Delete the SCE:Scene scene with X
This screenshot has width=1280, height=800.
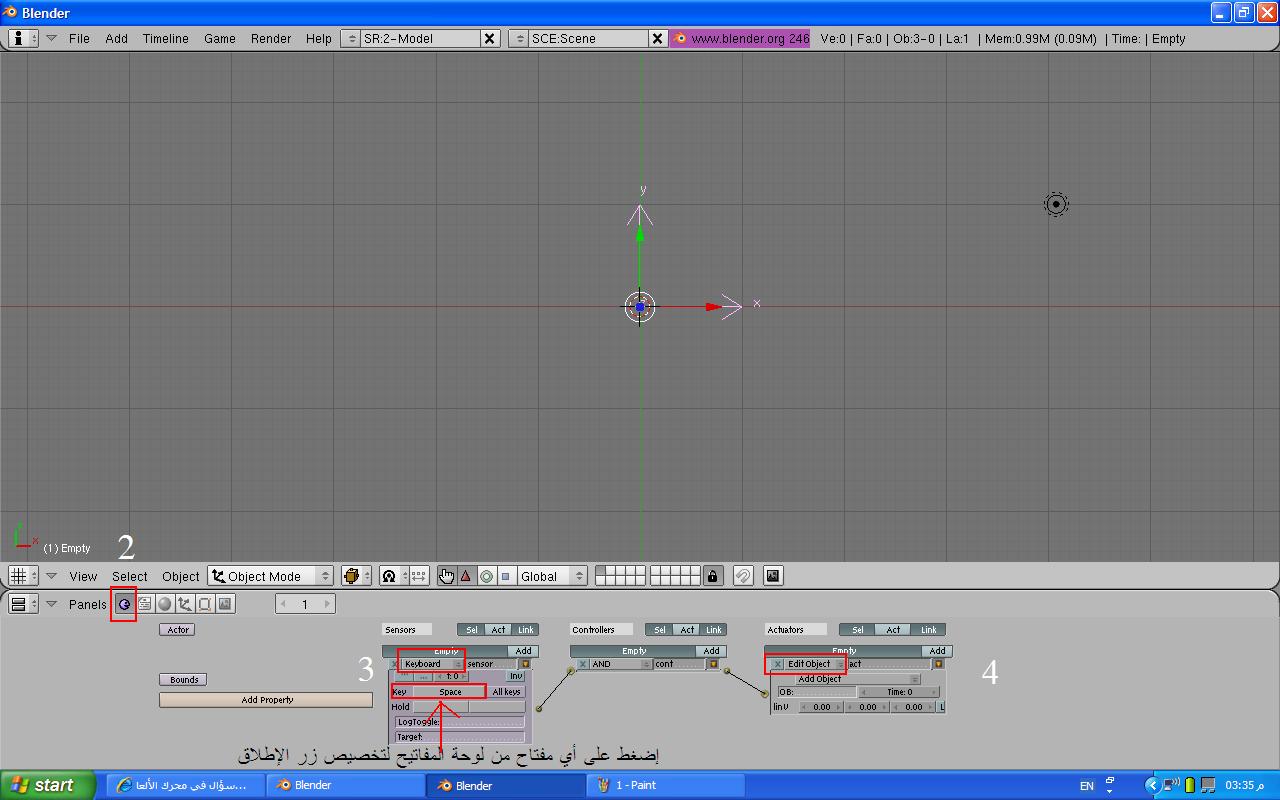pyautogui.click(x=657, y=38)
